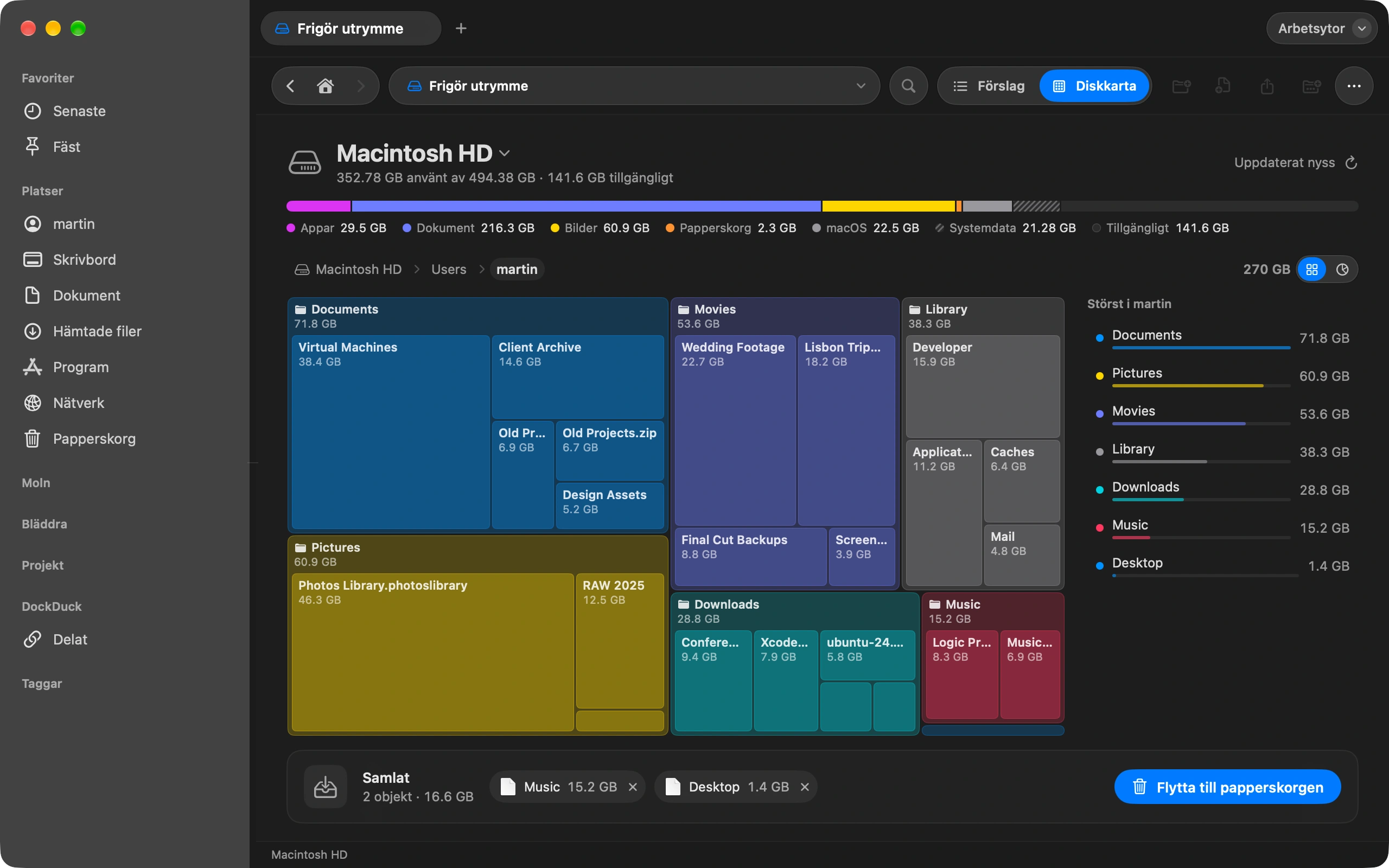Image resolution: width=1389 pixels, height=868 pixels.
Task: Click the search magnifier icon
Action: click(x=908, y=86)
